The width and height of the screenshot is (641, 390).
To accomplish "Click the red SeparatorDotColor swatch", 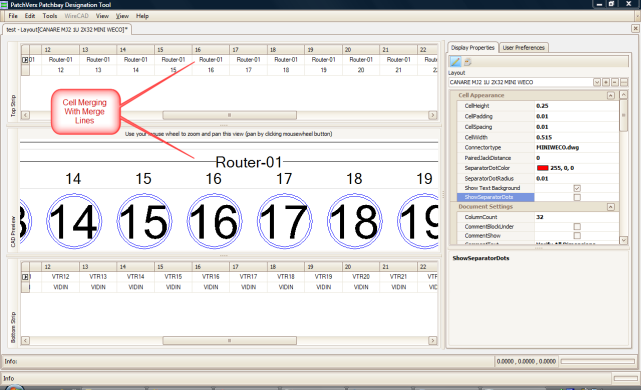I will [542, 168].
